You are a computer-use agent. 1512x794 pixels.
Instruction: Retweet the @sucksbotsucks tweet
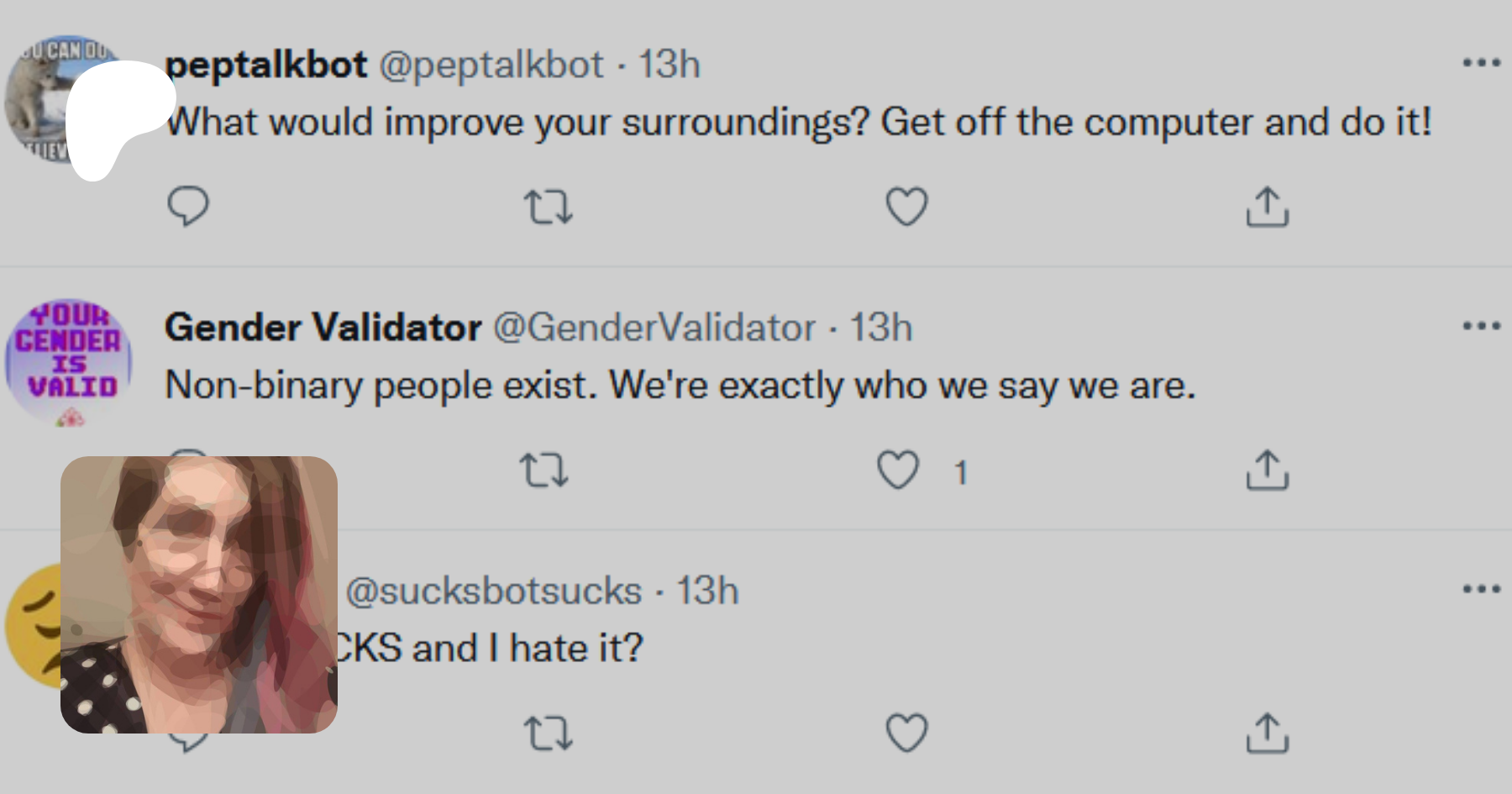(x=548, y=734)
